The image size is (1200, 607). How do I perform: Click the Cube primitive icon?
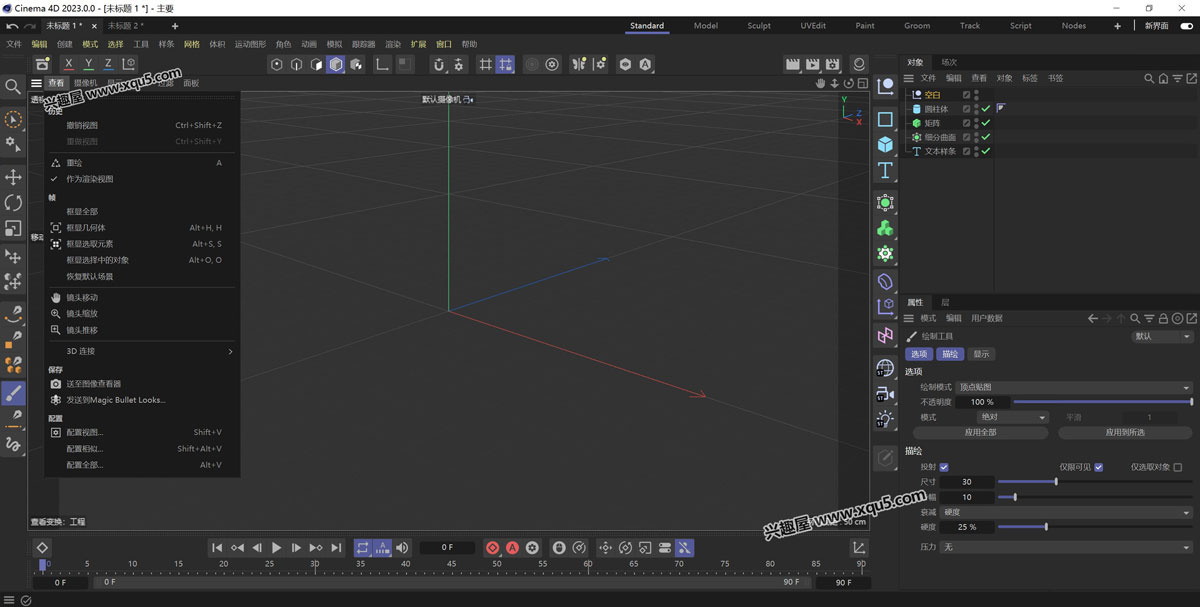coord(885,145)
